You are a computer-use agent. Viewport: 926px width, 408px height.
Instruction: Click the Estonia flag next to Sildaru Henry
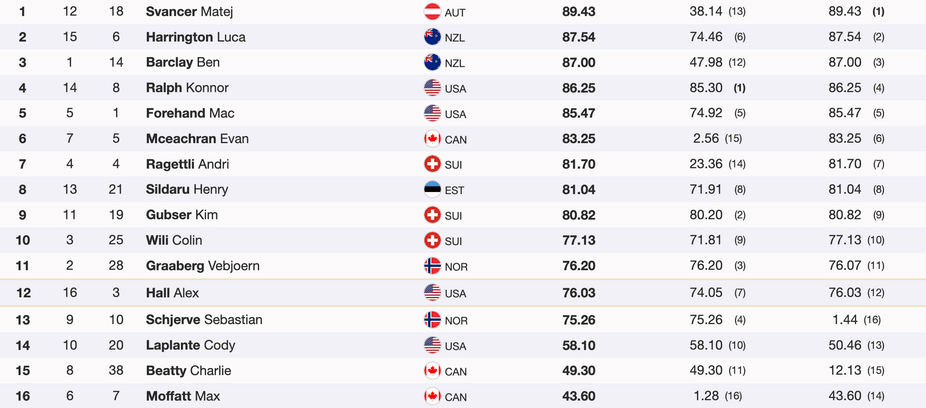[432, 189]
